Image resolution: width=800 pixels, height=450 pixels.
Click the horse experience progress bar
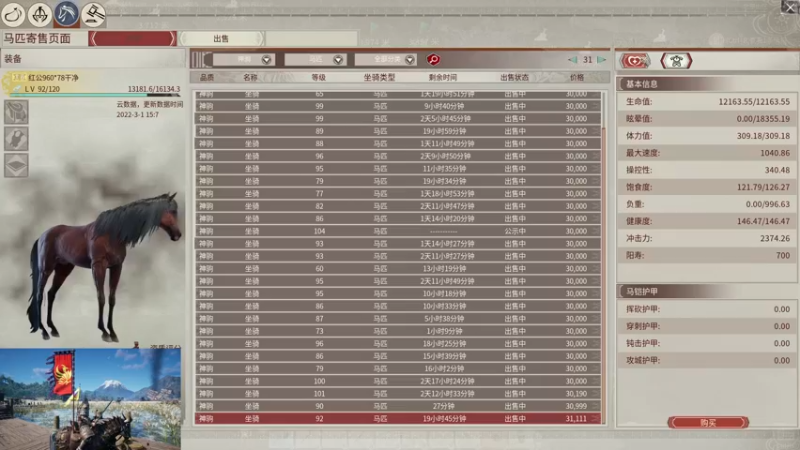click(95, 95)
